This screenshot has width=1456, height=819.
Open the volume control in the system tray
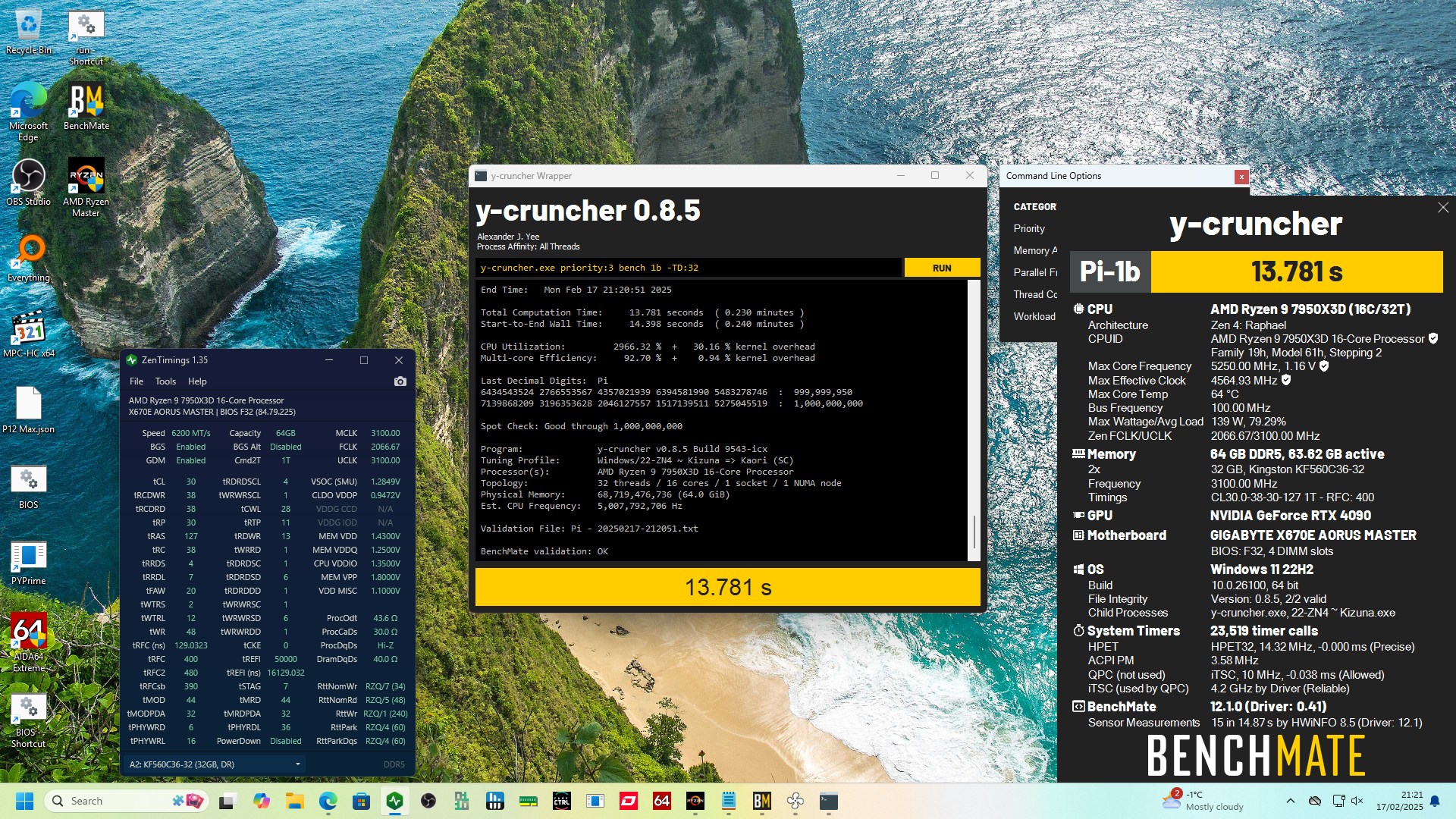pos(1357,801)
